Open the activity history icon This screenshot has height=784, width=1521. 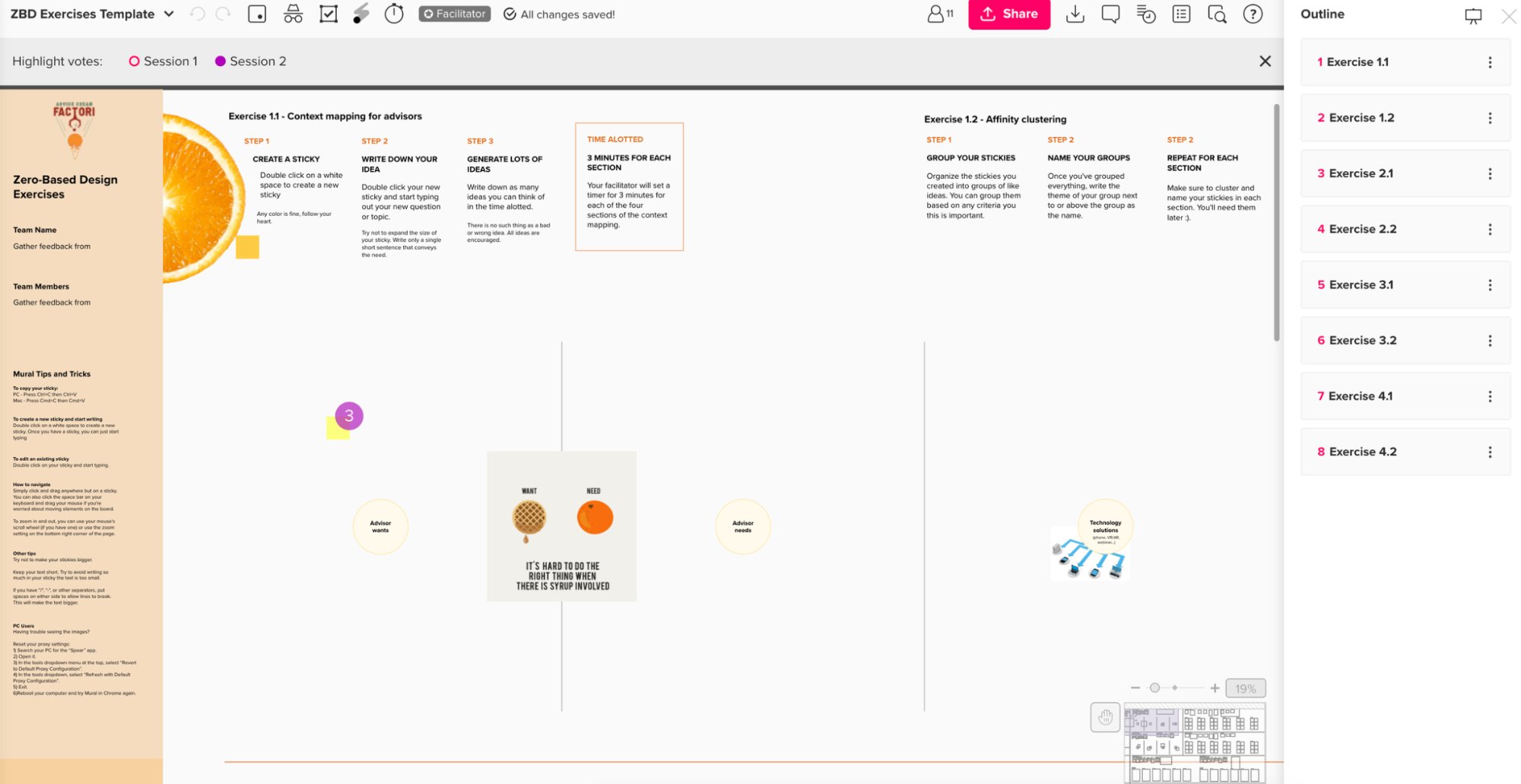click(1145, 14)
